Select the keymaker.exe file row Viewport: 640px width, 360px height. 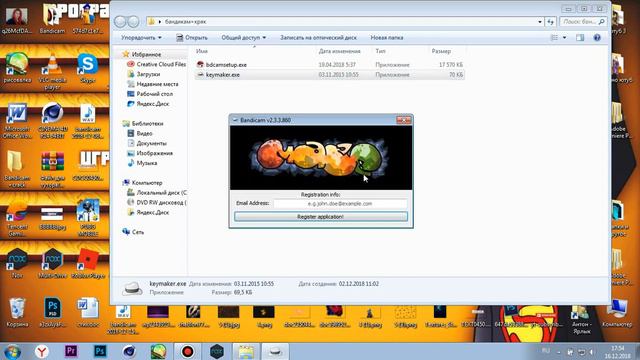tap(329, 75)
